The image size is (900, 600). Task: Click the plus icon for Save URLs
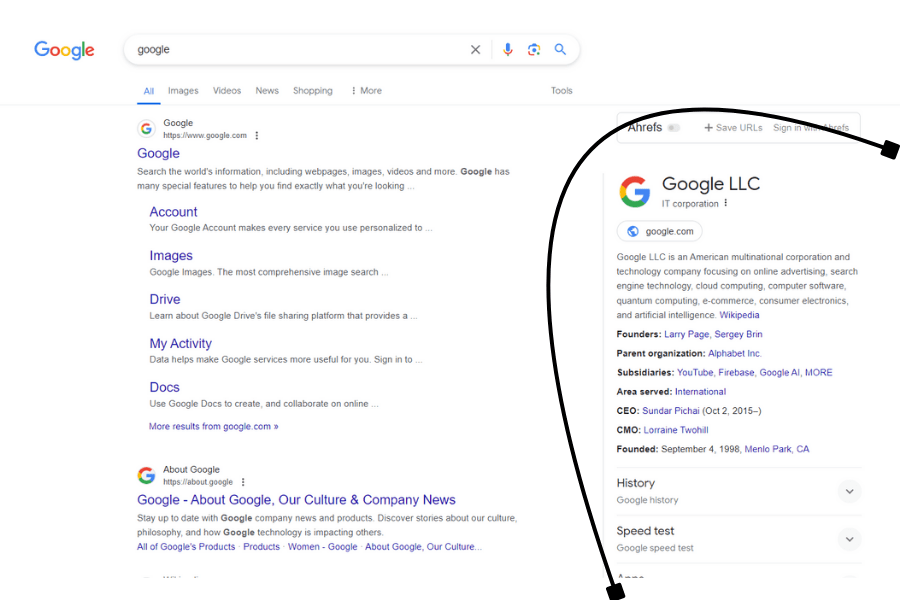tap(708, 127)
